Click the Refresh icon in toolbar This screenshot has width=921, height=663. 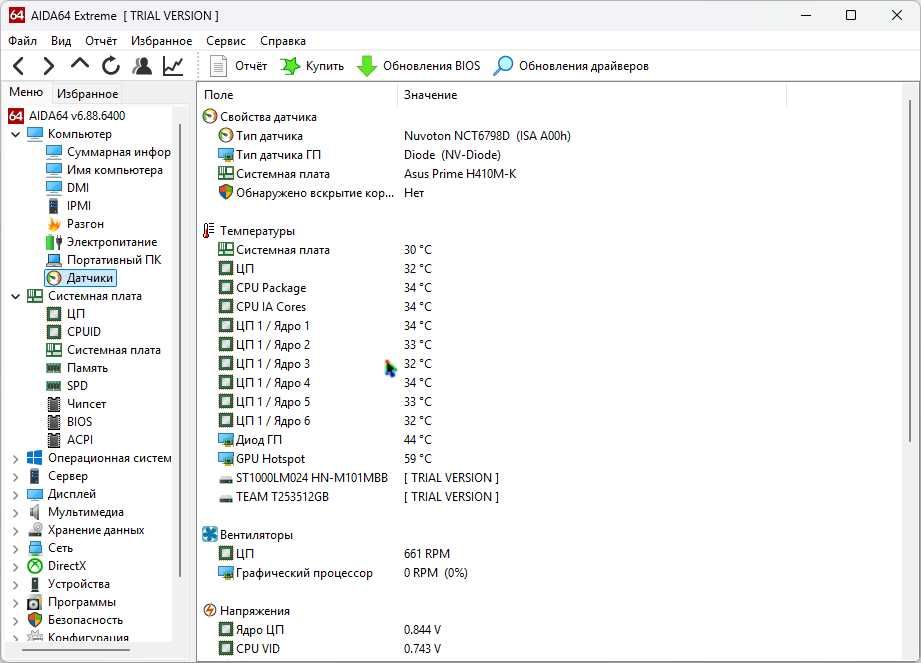click(x=110, y=66)
